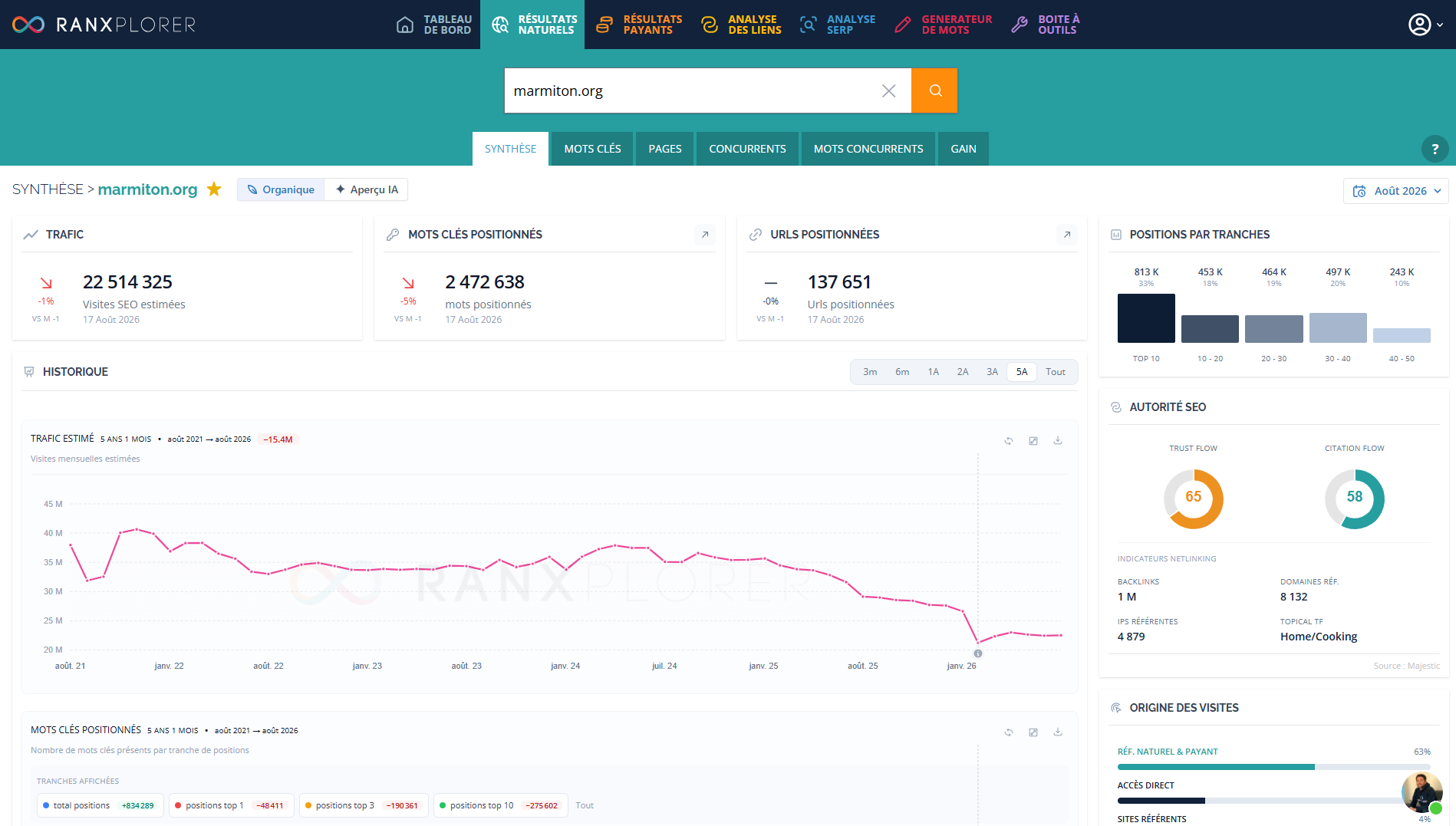Viewport: 1456px width, 826px height.
Task: Click the Source : Majestic label
Action: point(1406,666)
